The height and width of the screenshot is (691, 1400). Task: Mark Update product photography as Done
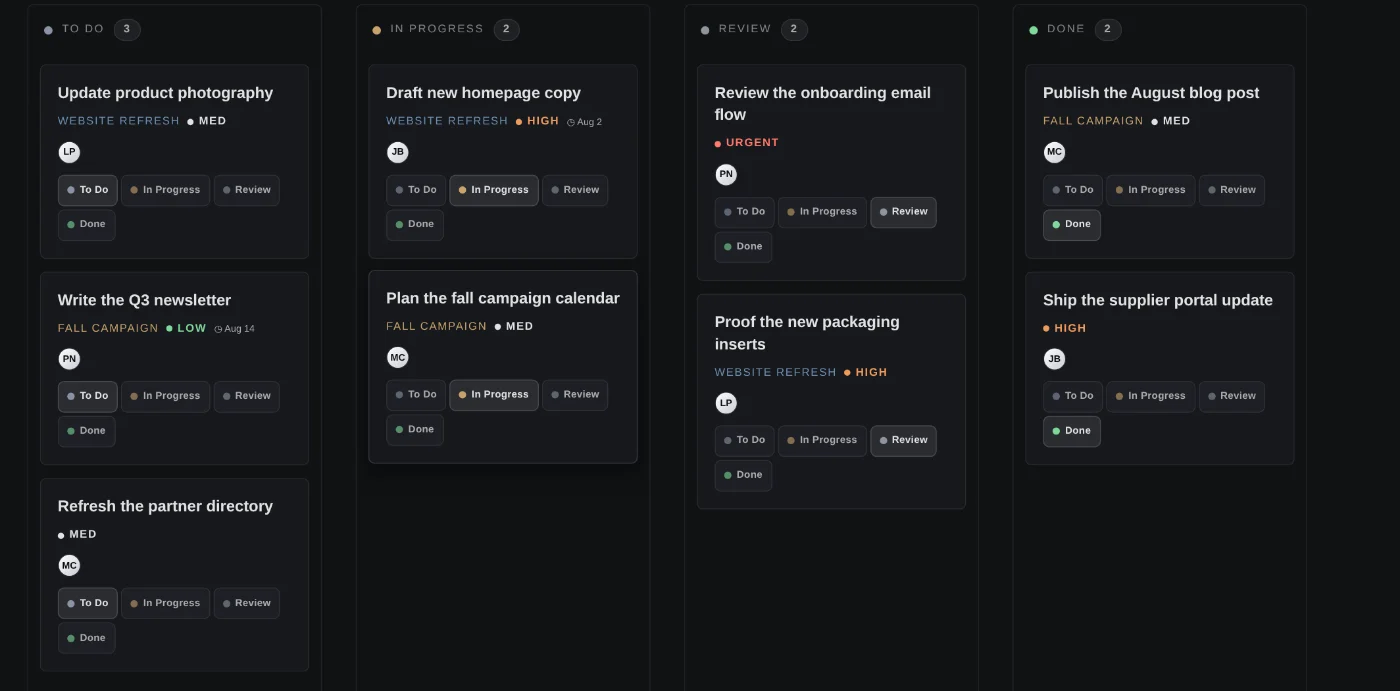(x=87, y=225)
